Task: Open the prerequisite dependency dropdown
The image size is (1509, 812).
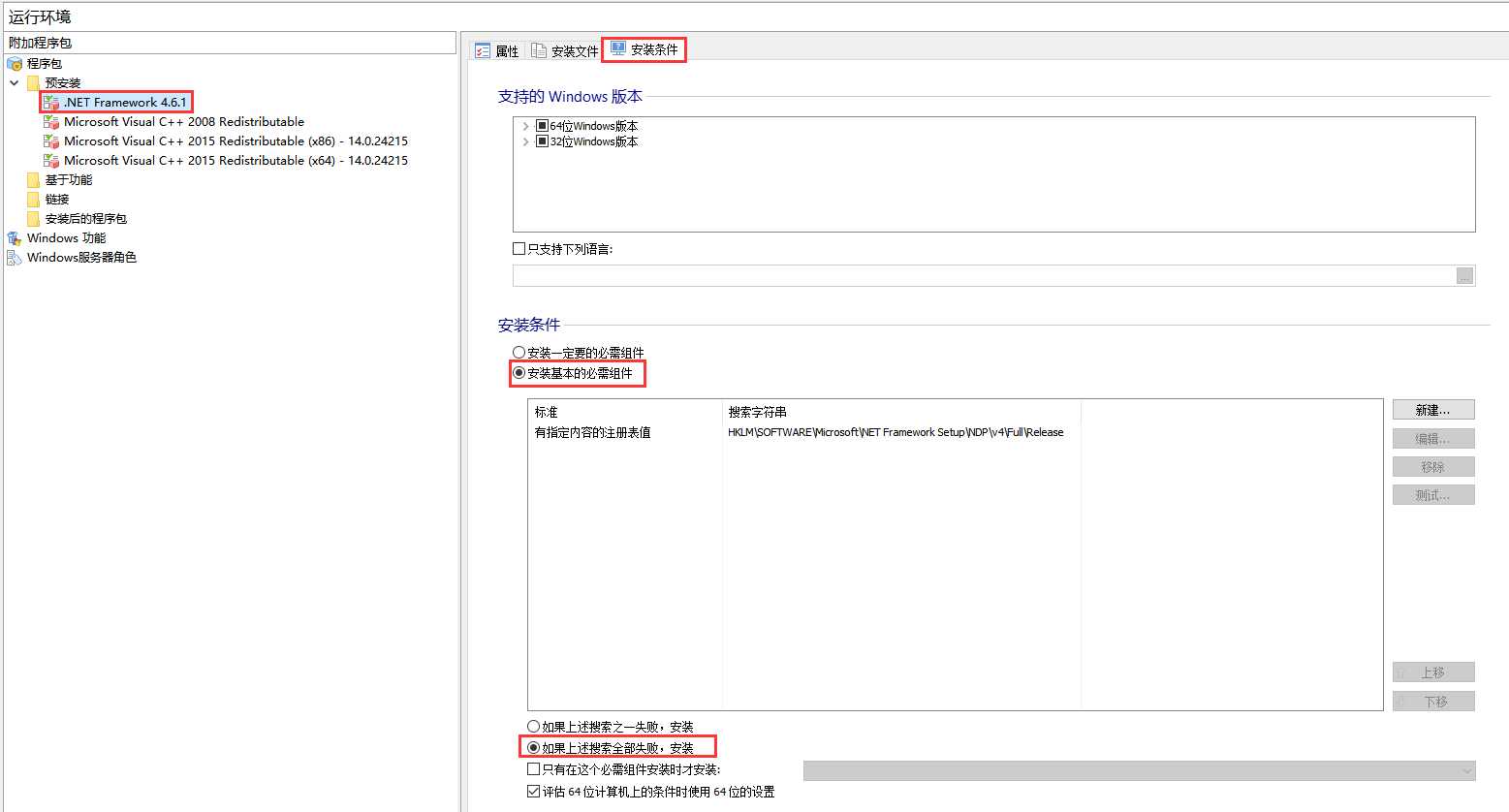Action: [x=1139, y=770]
